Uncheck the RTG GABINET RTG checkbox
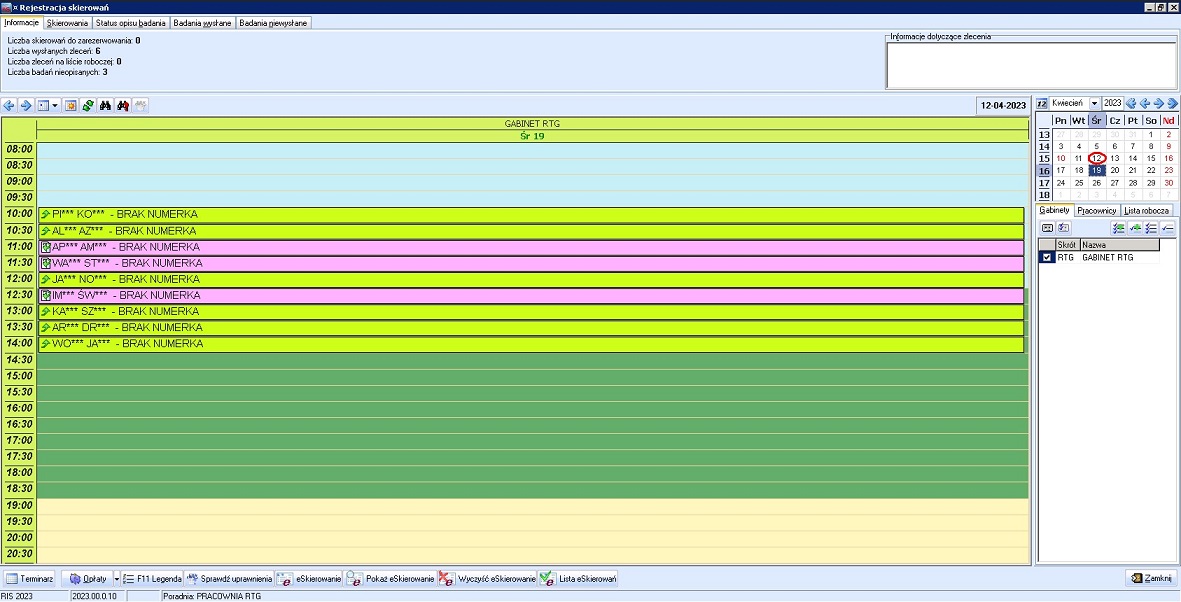This screenshot has width=1181, height=602. (x=1046, y=258)
